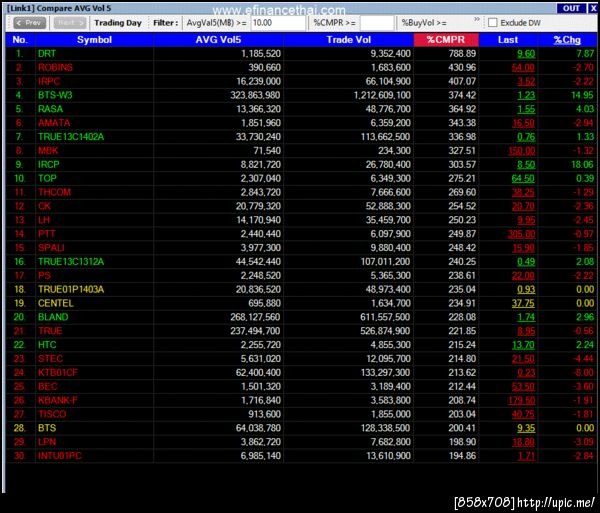Select the LH symbol
This screenshot has width=600, height=513.
coord(44,220)
